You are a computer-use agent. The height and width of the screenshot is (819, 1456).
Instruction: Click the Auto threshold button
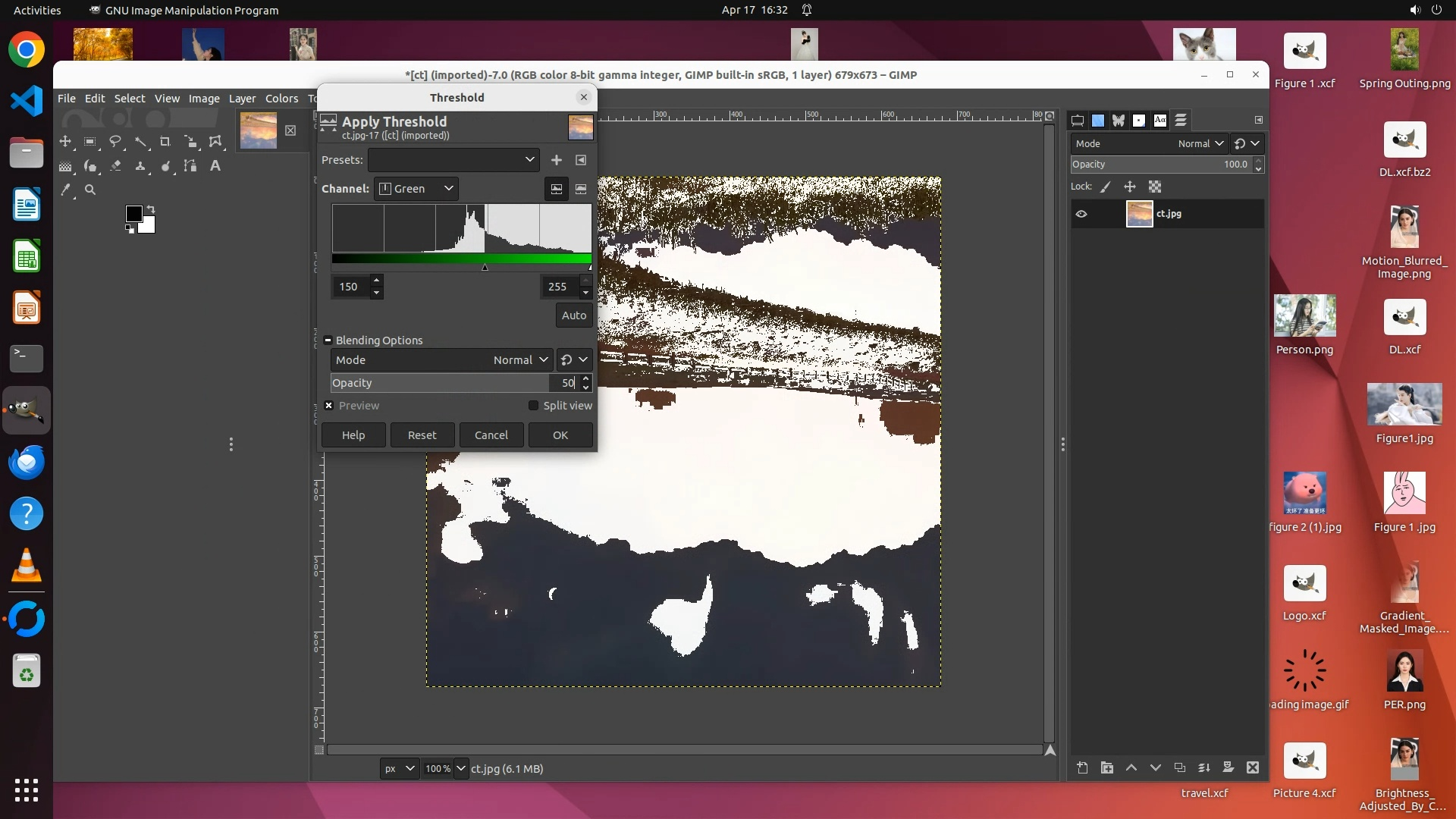click(x=573, y=315)
